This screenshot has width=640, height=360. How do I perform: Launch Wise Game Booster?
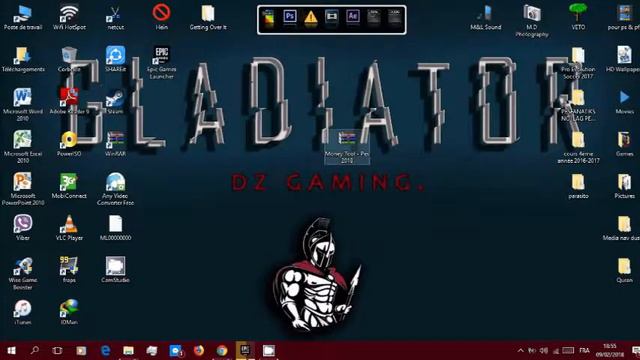pyautogui.click(x=23, y=273)
